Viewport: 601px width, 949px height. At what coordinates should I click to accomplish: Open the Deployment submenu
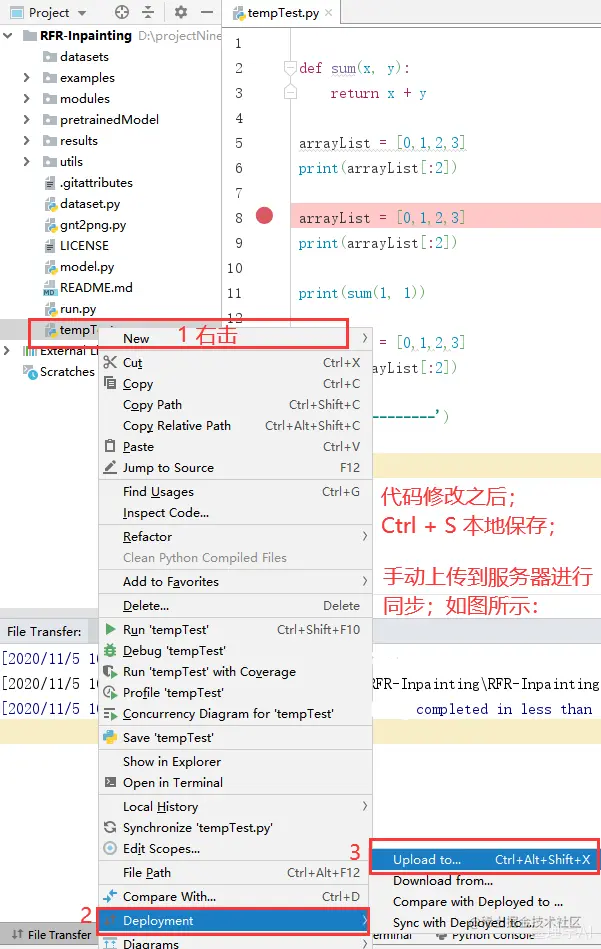tap(235, 921)
